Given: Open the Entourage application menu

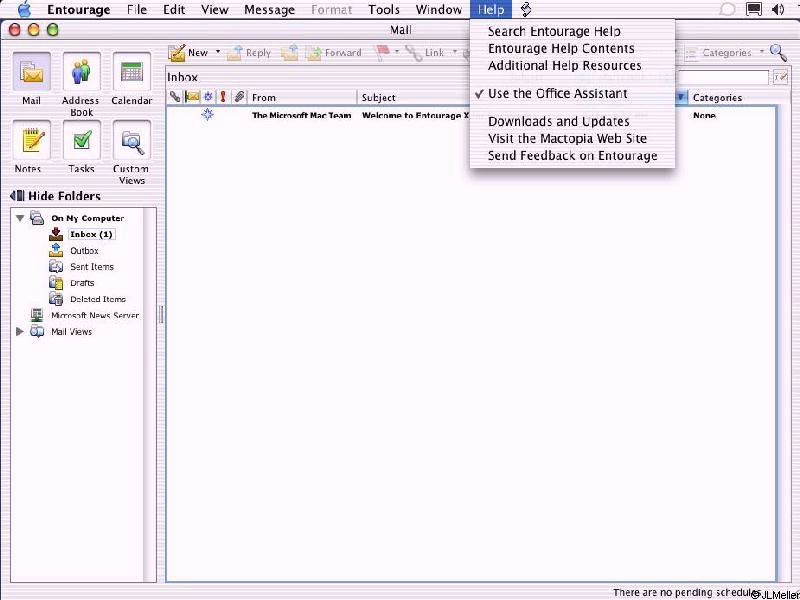Looking at the screenshot, I should [79, 10].
